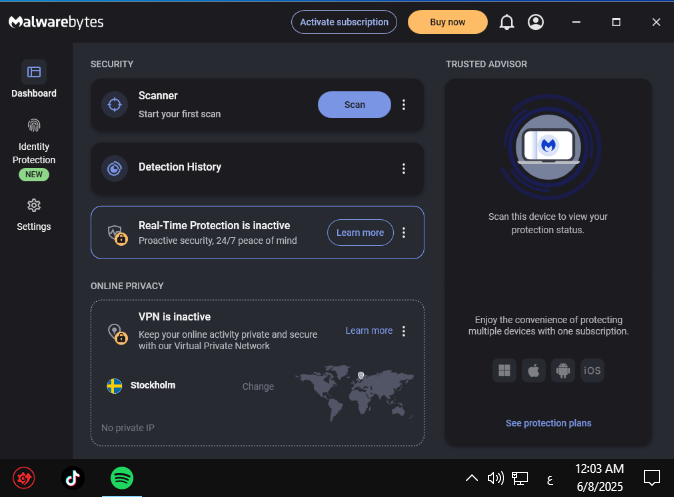Show hidden system tray icons

(x=472, y=478)
